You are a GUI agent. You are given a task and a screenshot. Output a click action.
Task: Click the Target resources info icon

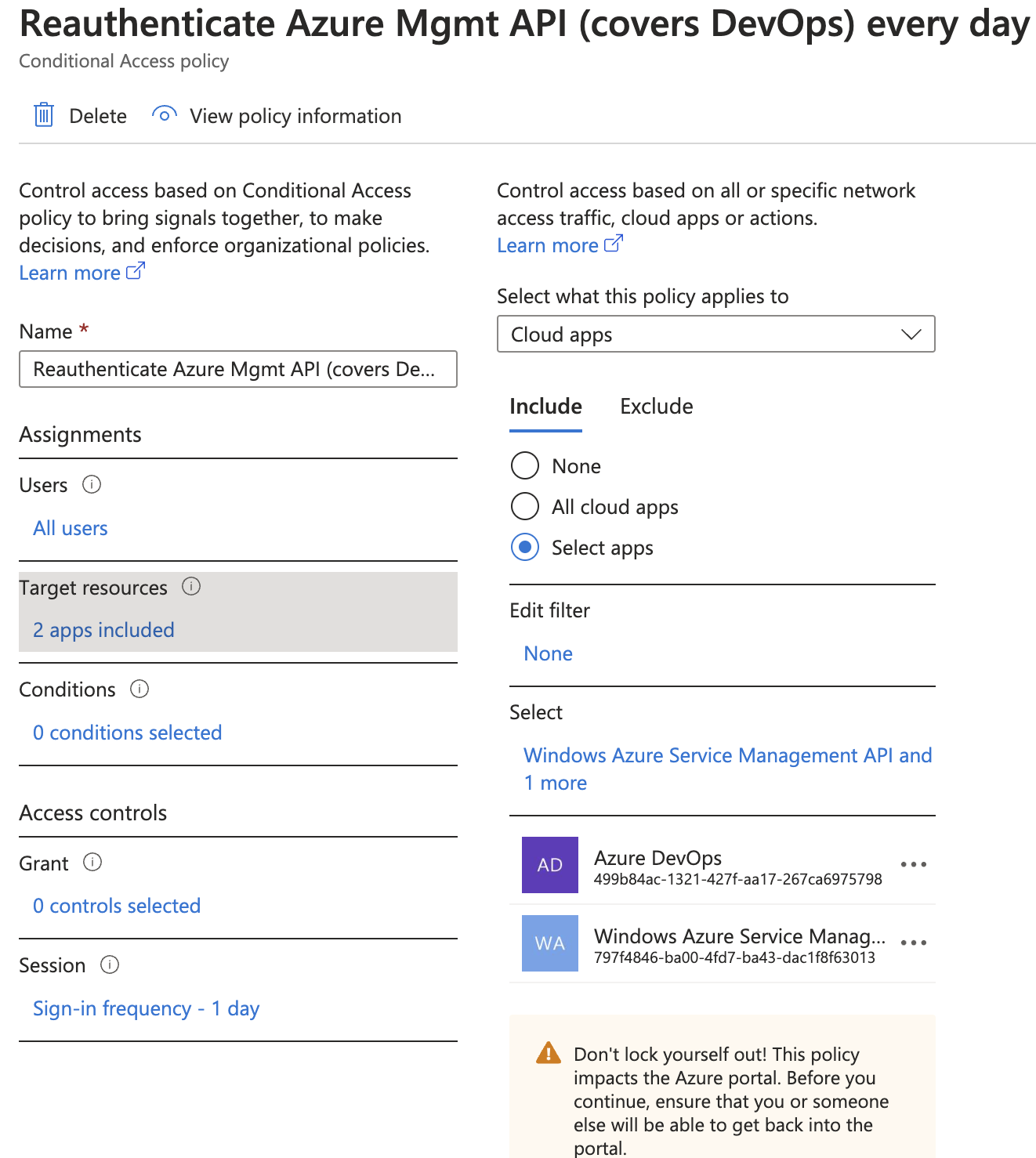coord(191,586)
